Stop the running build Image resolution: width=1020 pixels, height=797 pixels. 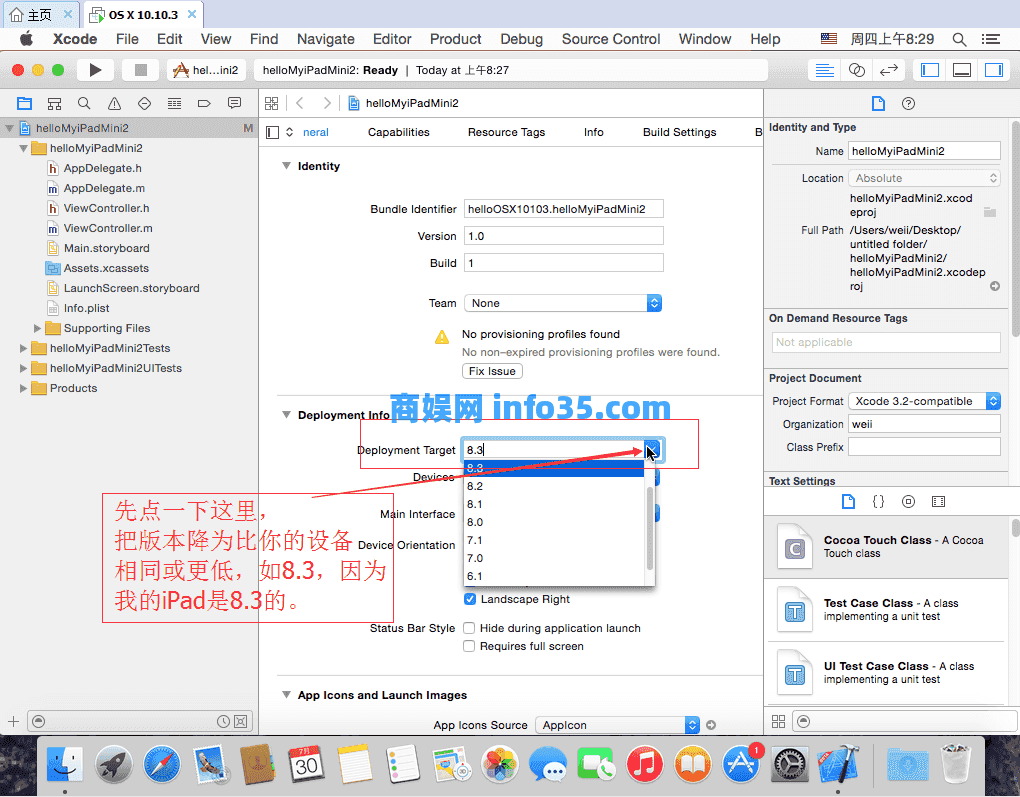[x=141, y=70]
